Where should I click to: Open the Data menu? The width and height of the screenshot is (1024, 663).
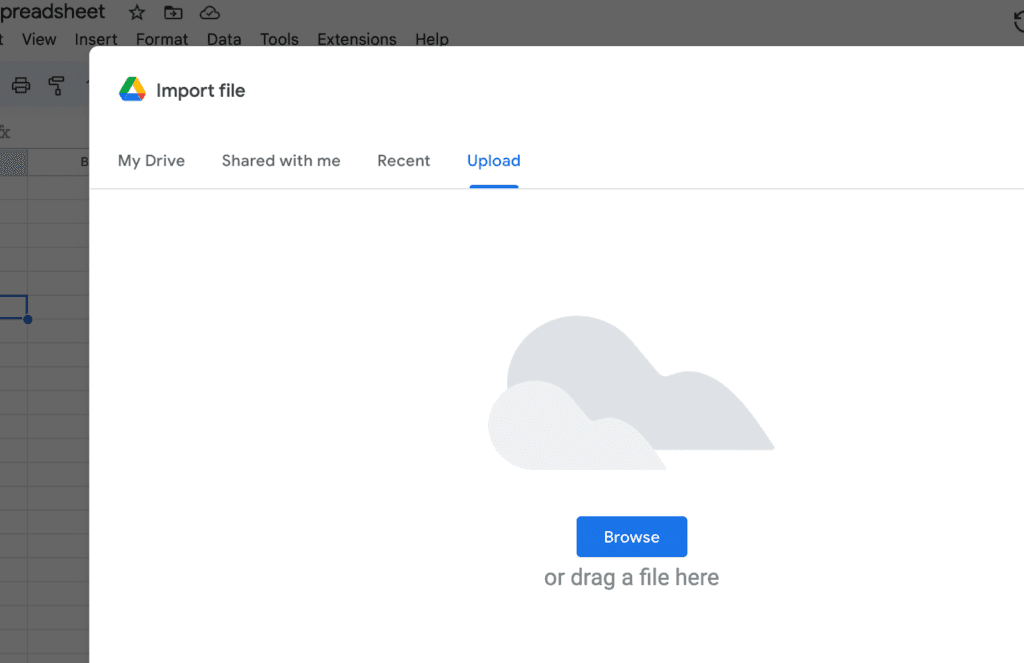click(223, 39)
